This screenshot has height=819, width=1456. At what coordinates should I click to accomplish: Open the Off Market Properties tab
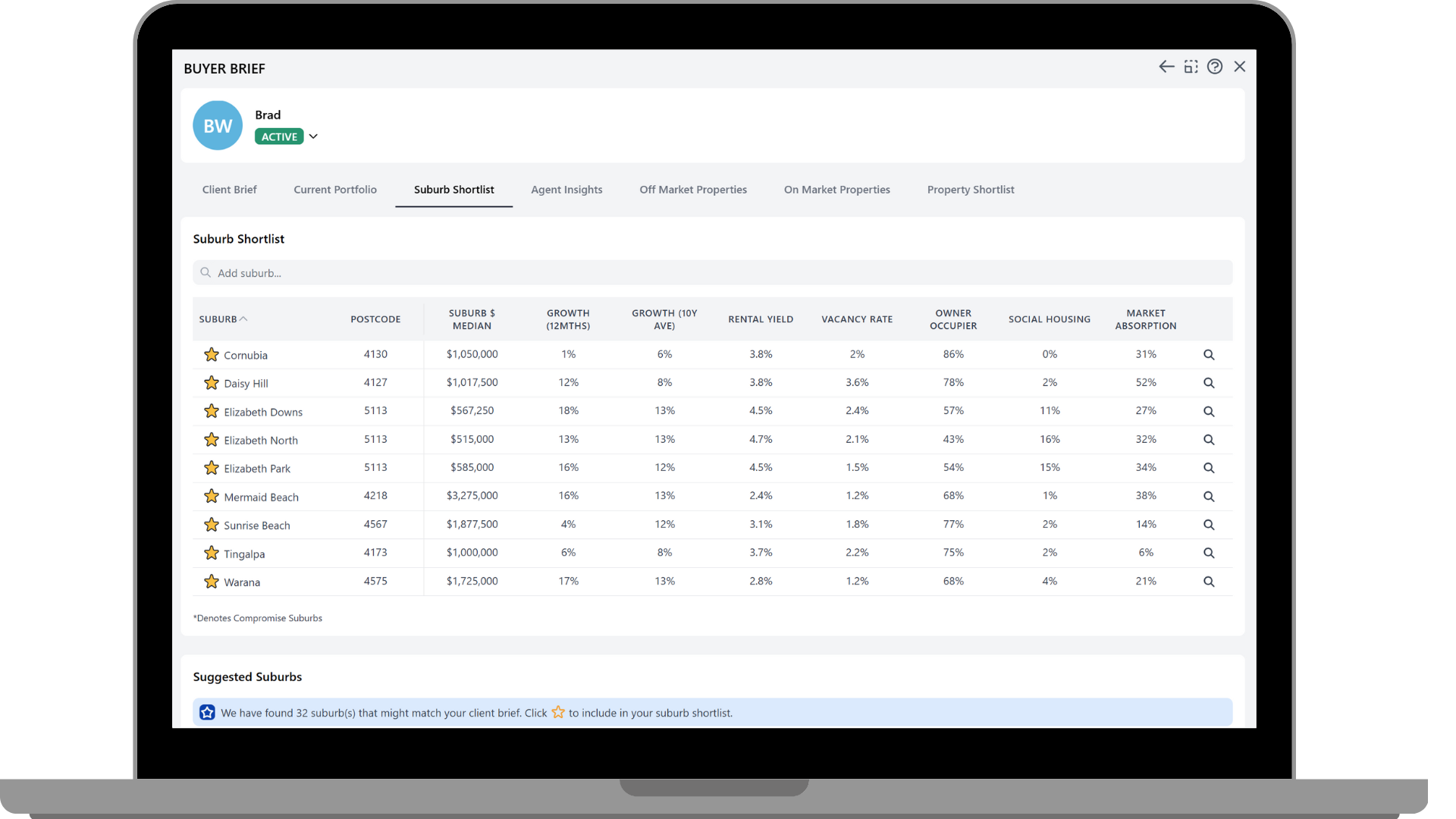[692, 190]
